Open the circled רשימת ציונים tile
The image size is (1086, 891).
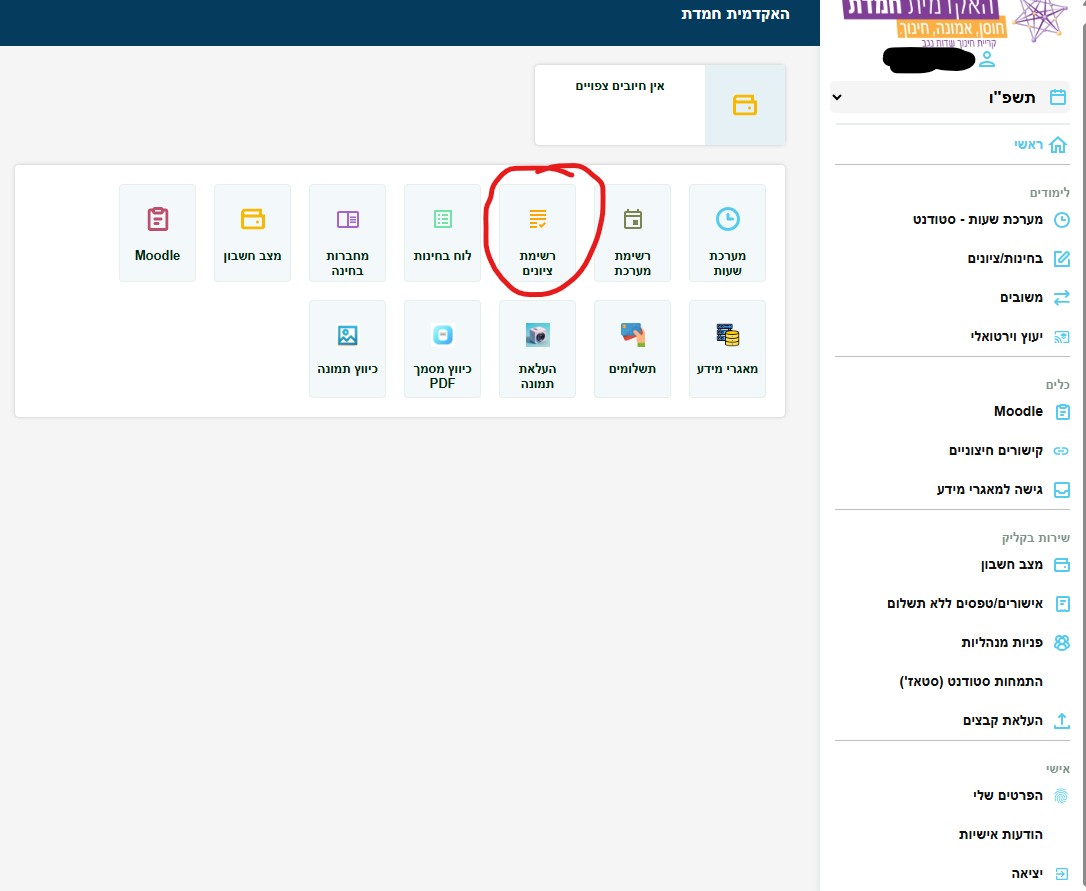(537, 233)
